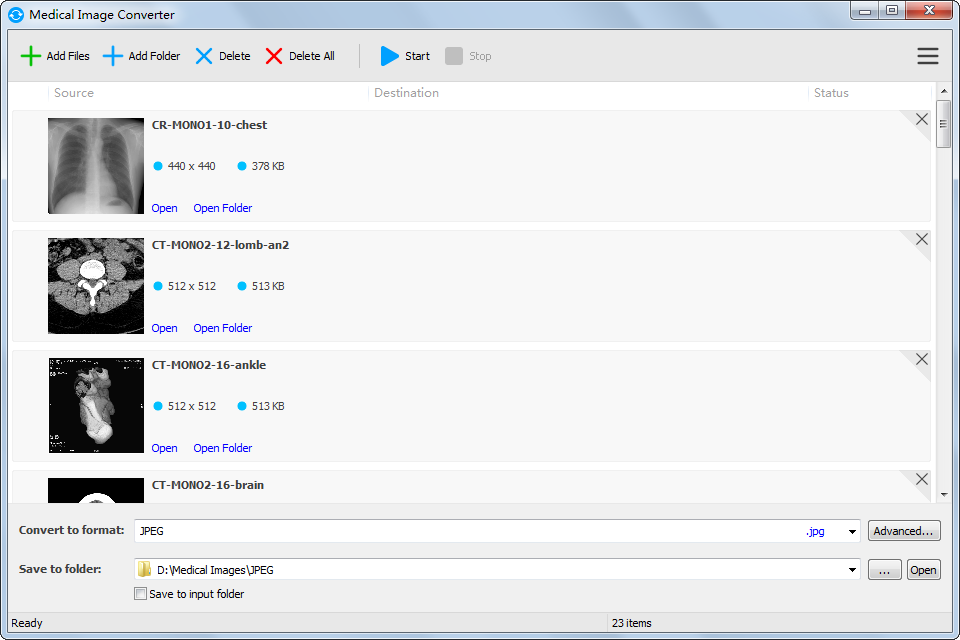Screen dimensions: 960x640
Task: Click Open button beside save folder
Action: (x=923, y=570)
